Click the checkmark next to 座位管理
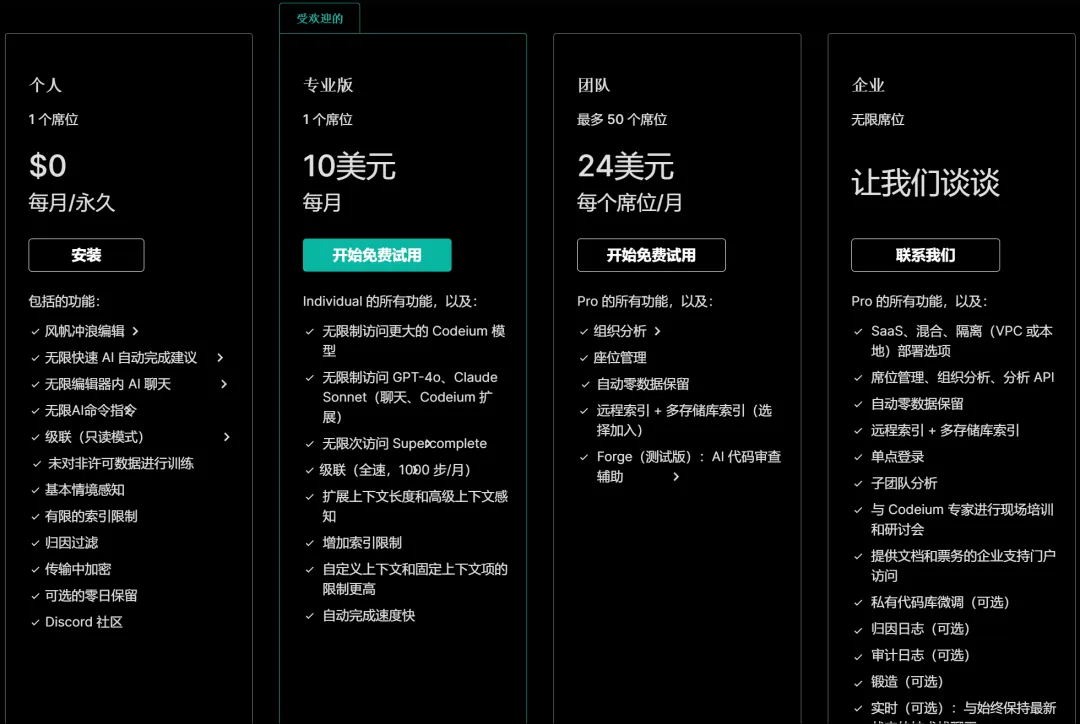Screen dimensions: 1080x724 click(583, 357)
